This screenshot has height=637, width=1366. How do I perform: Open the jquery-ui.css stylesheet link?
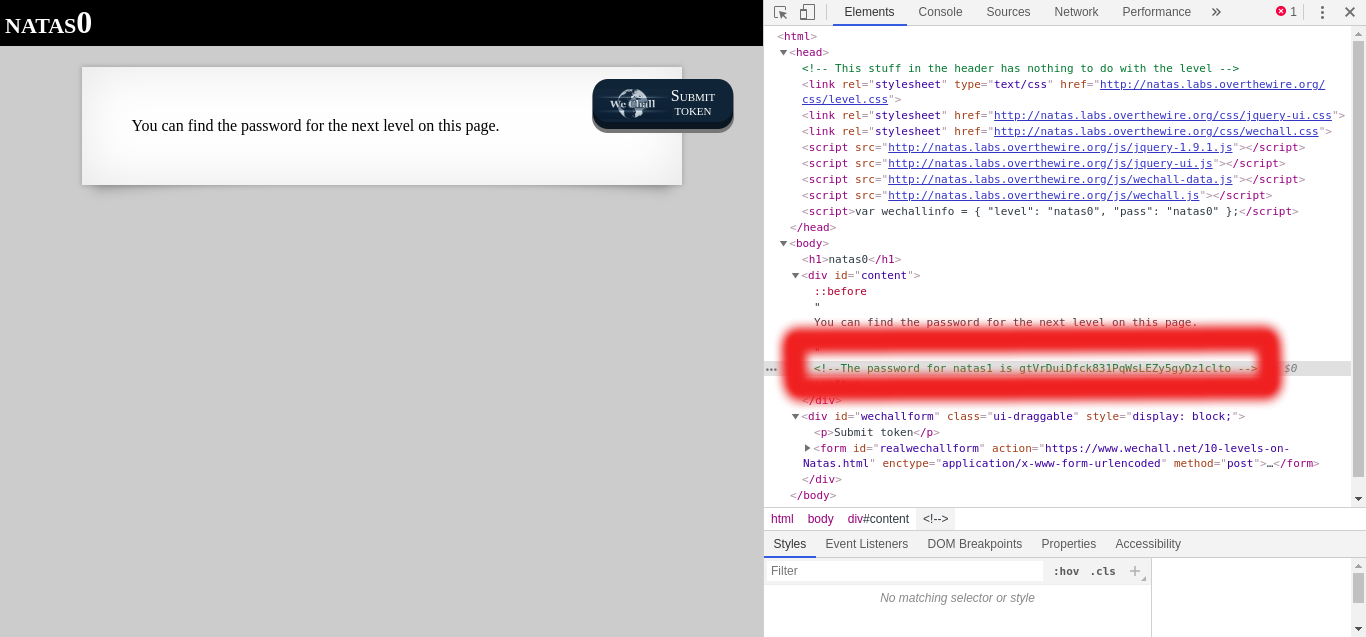point(1163,115)
